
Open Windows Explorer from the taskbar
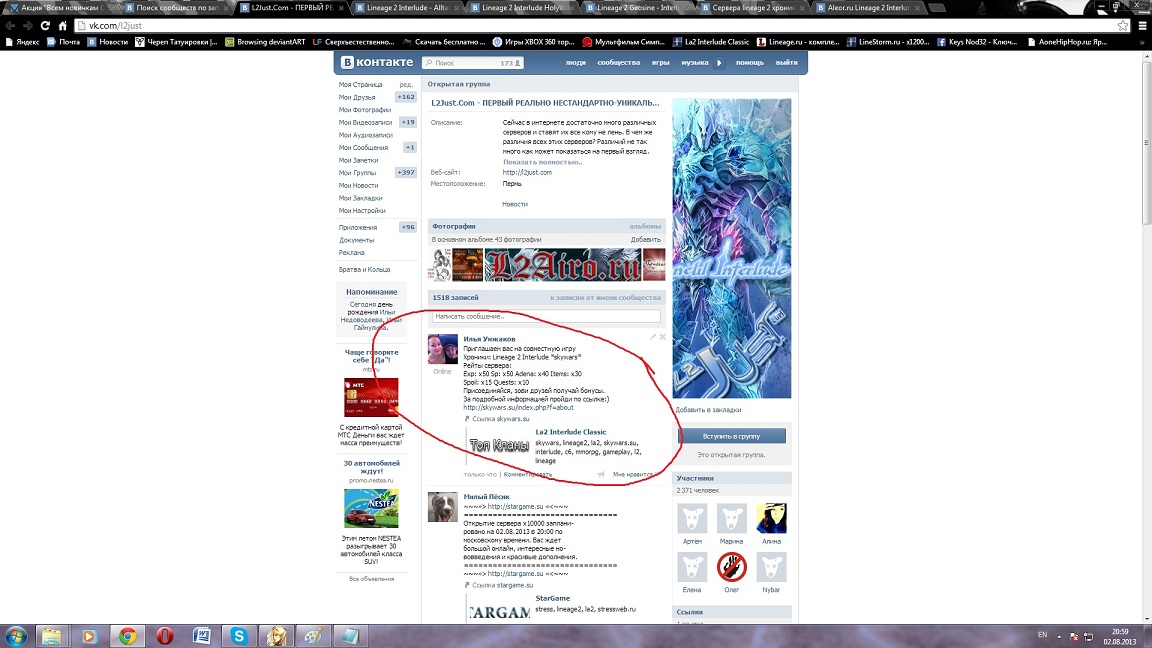(x=51, y=636)
